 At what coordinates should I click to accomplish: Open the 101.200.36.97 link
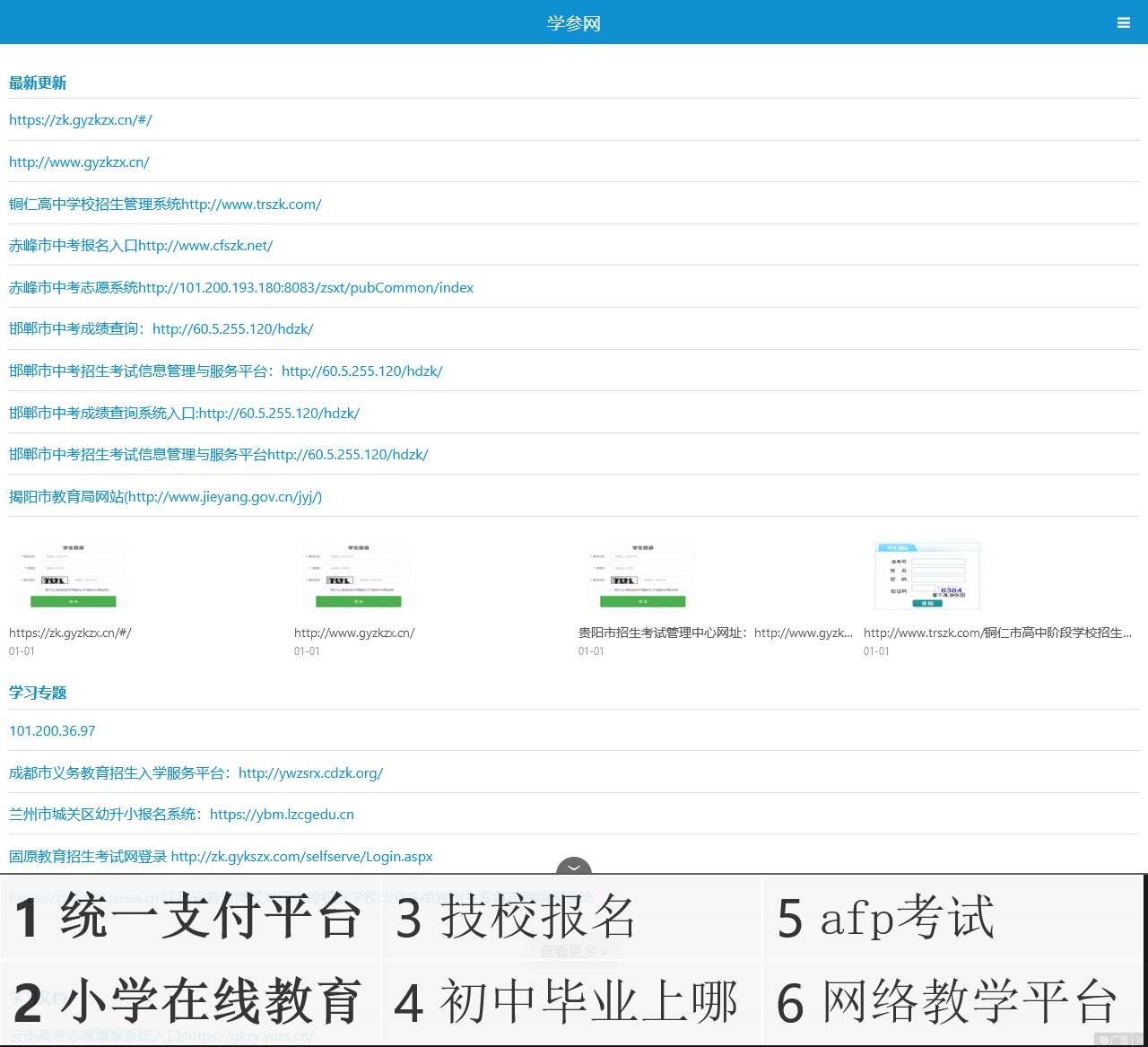(51, 730)
